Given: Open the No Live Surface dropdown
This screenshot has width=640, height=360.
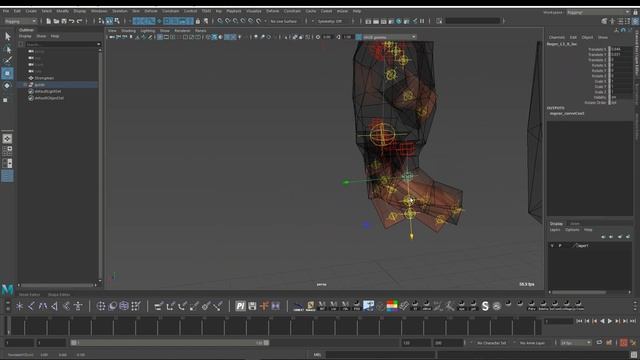Looking at the screenshot, I should [284, 21].
